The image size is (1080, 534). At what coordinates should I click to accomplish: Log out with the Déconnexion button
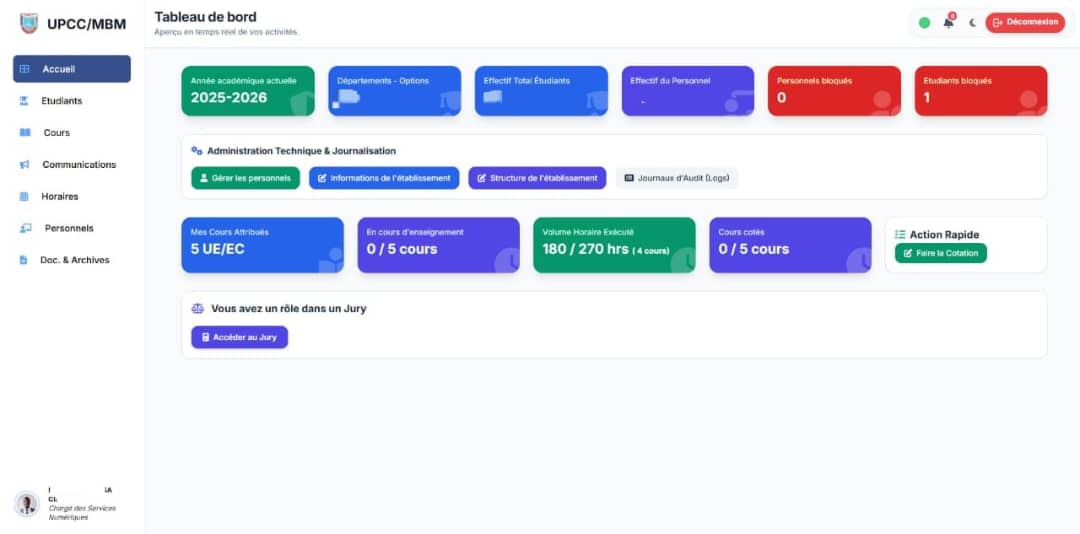(x=1025, y=22)
